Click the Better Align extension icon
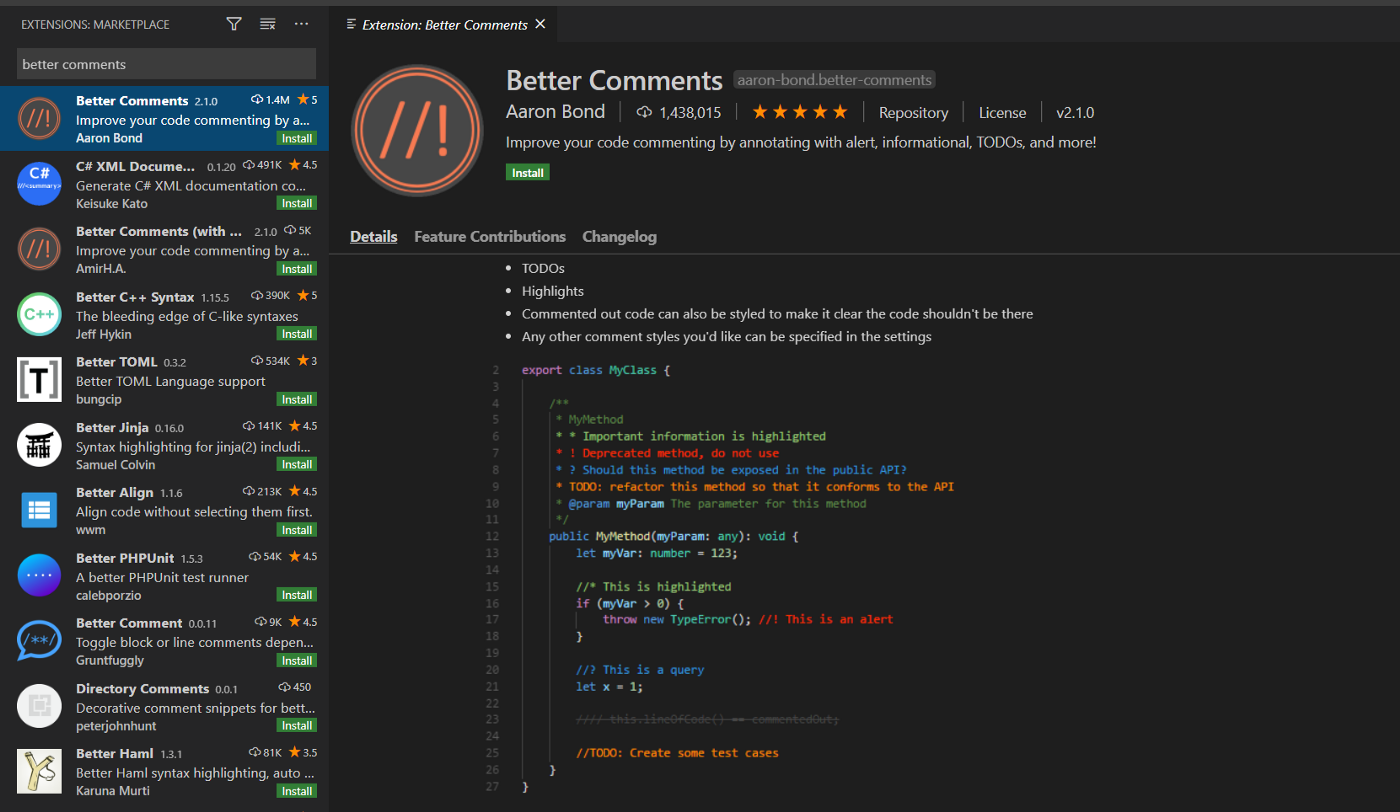 (x=39, y=510)
